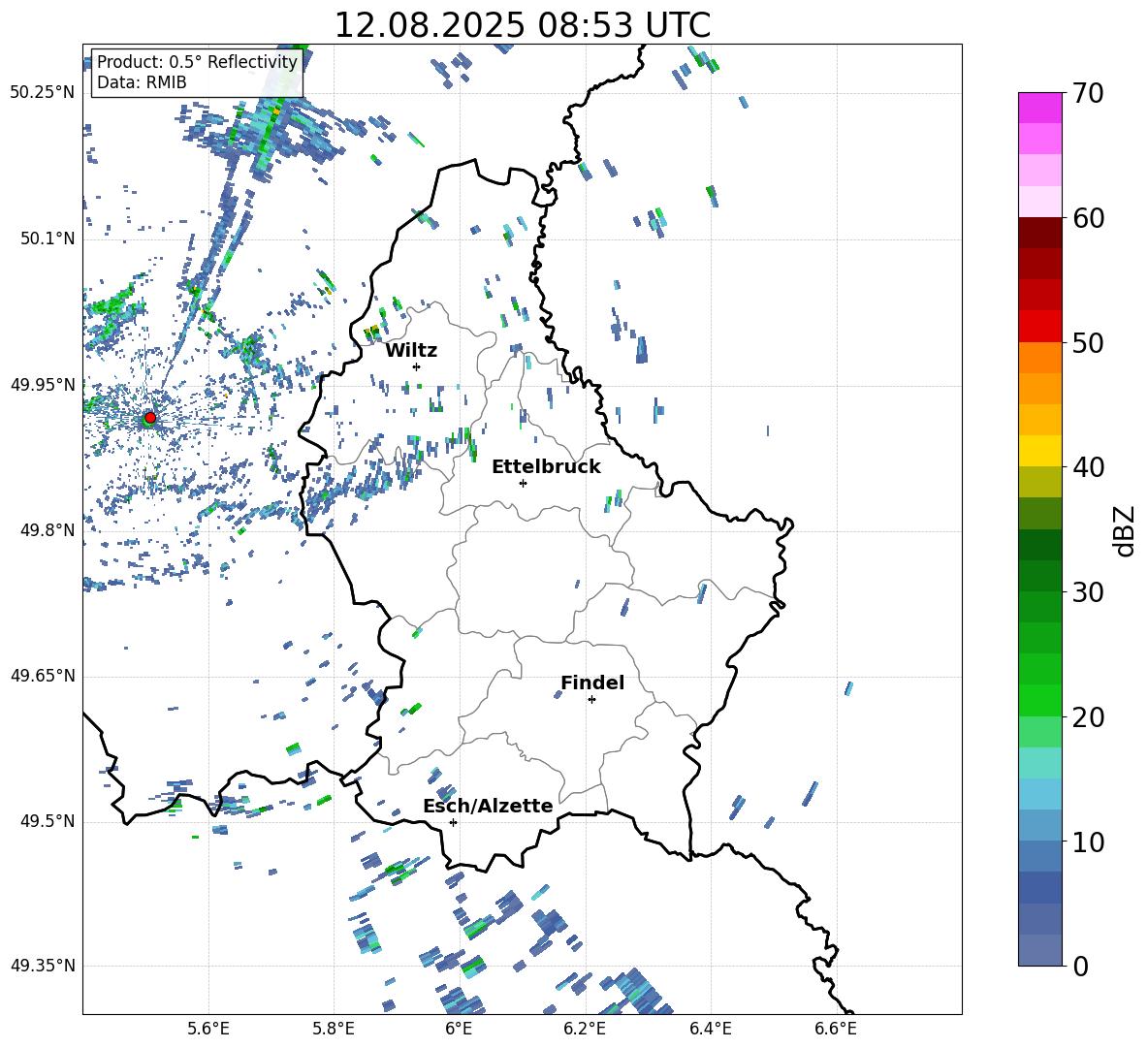Click the 30 tick label on colorbar
Screen dimensions: 1148x1048
[x=1088, y=592]
